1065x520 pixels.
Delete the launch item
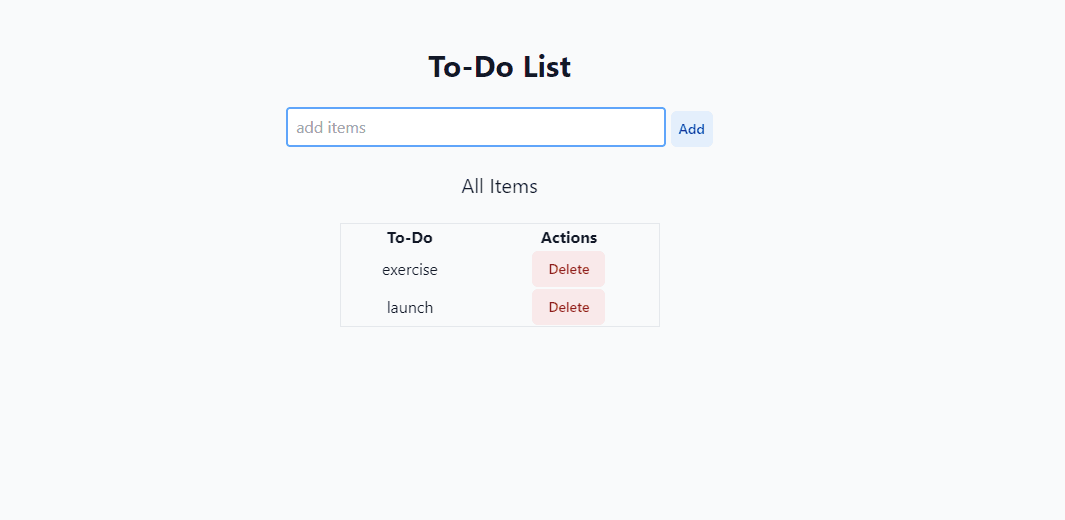click(568, 307)
